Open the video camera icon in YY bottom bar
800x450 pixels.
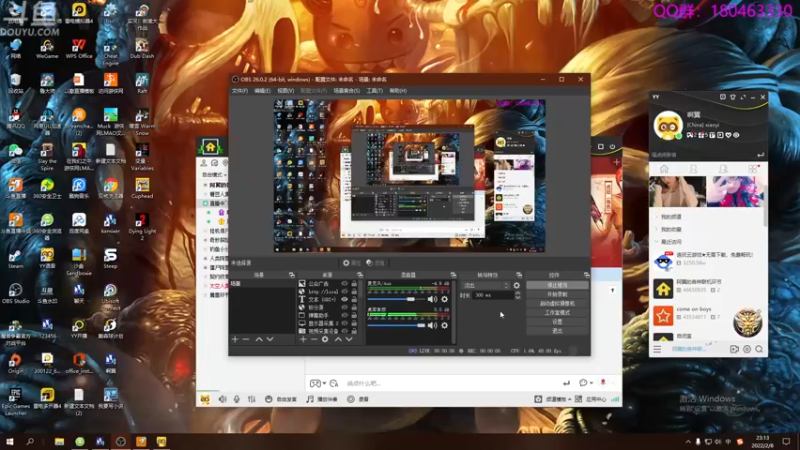point(734,349)
